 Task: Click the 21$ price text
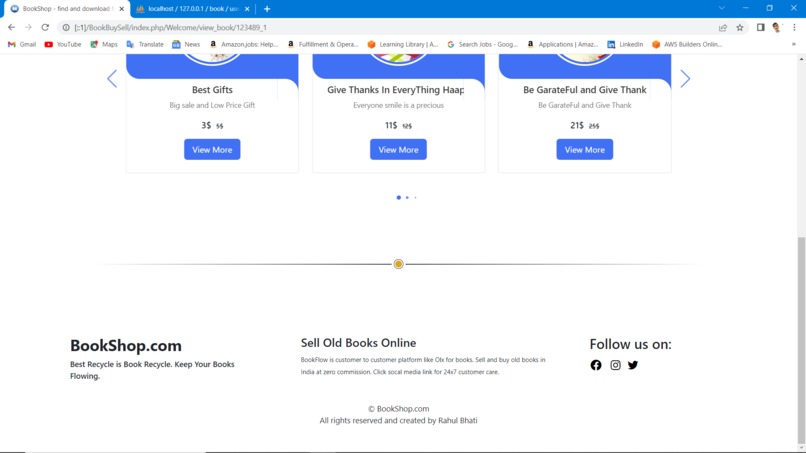(x=577, y=125)
